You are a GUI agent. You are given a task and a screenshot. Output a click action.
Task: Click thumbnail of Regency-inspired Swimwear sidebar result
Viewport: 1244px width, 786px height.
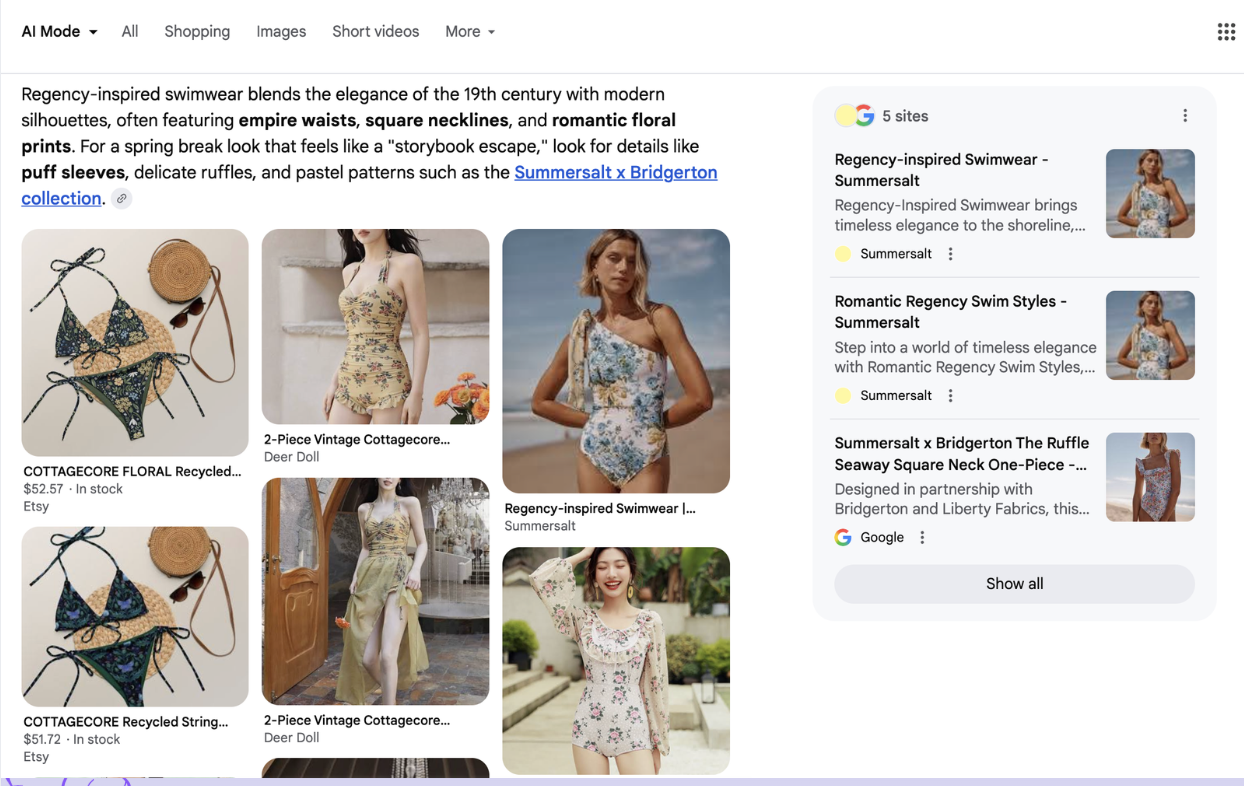click(1150, 194)
